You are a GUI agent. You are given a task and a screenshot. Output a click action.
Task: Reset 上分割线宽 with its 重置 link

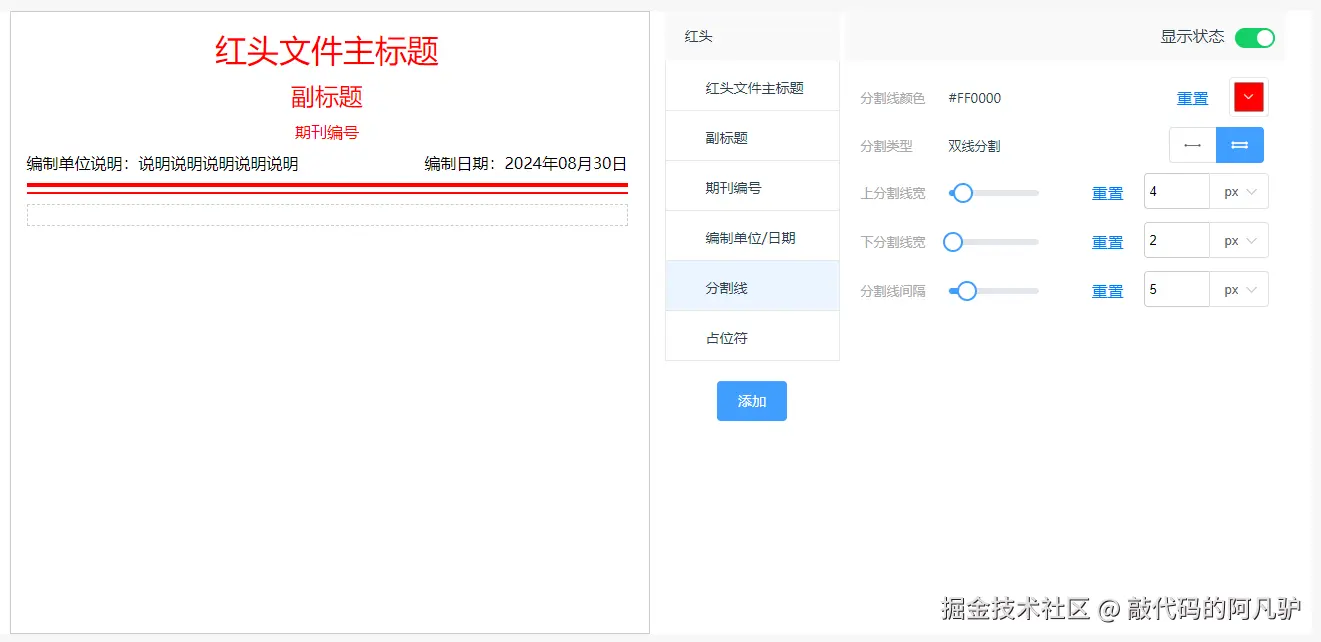tap(1107, 193)
